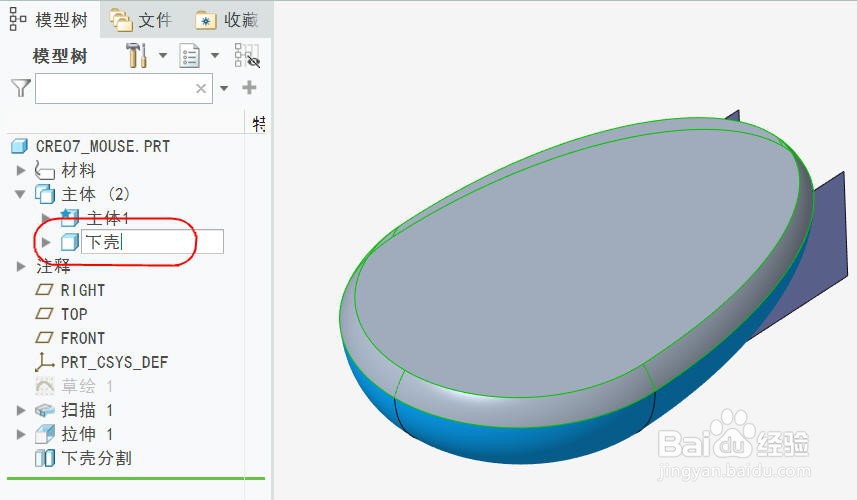Toggle the tree visibility eye icon
This screenshot has width=857, height=500.
(x=247, y=55)
